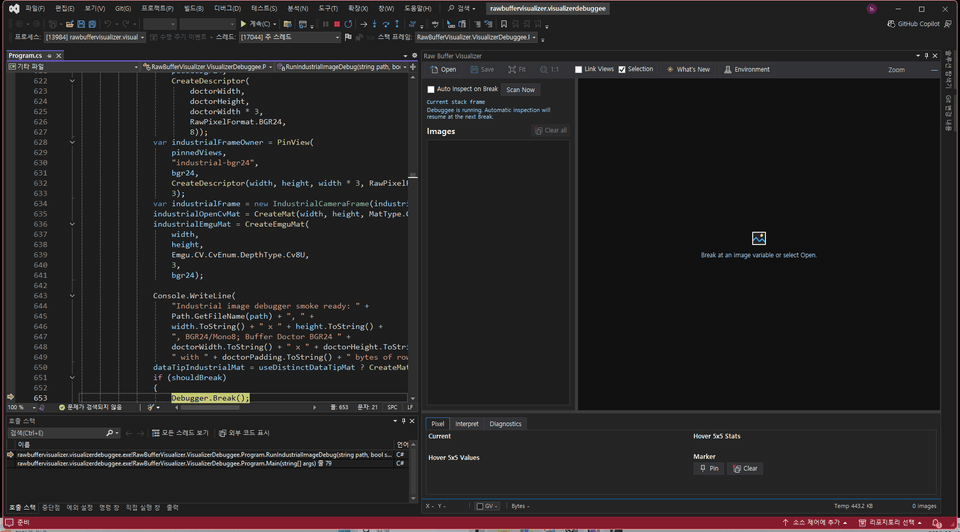
Task: Open the 디버그(D) menu
Action: (227, 9)
